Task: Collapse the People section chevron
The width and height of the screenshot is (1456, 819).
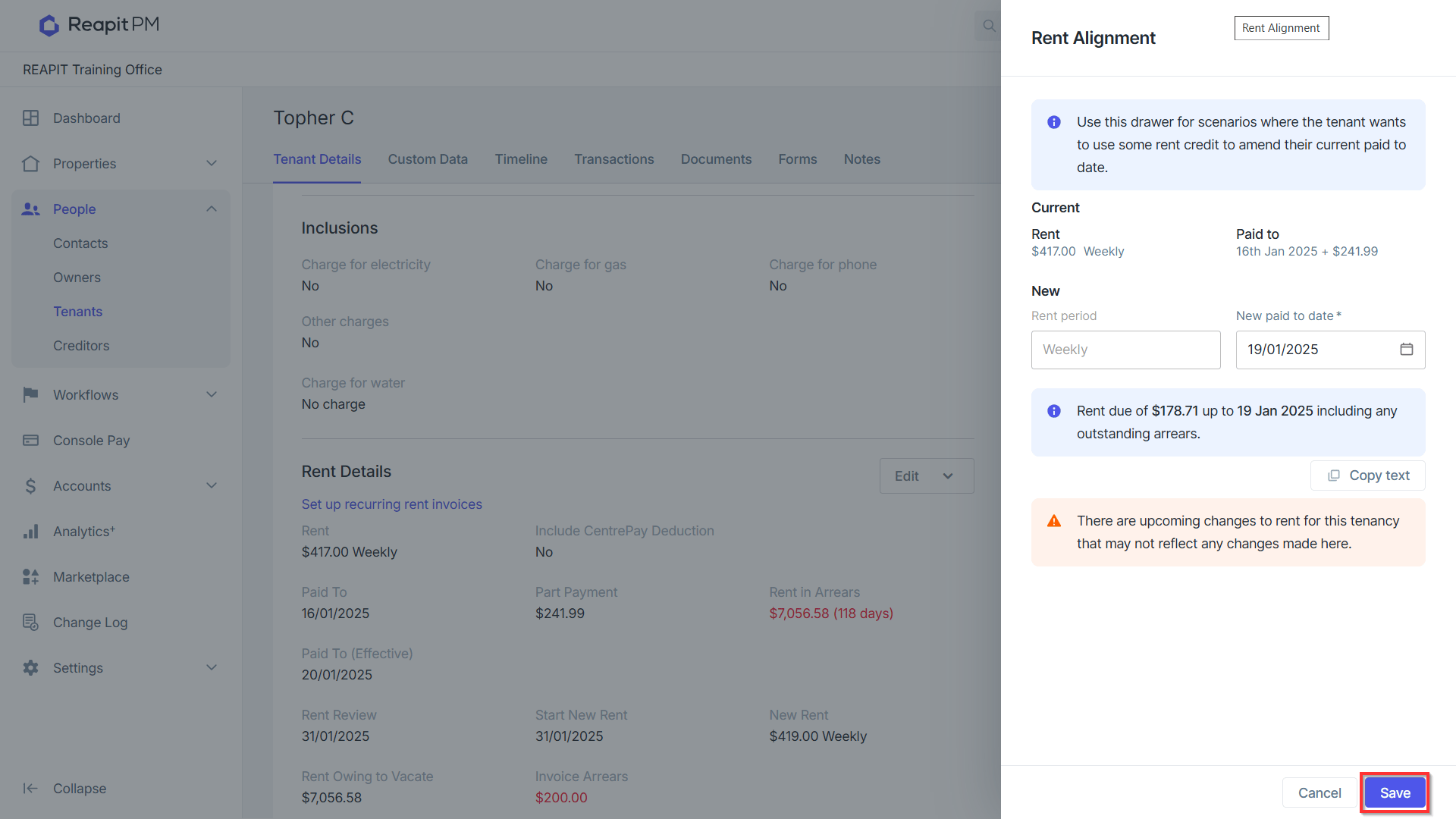Action: 212,209
